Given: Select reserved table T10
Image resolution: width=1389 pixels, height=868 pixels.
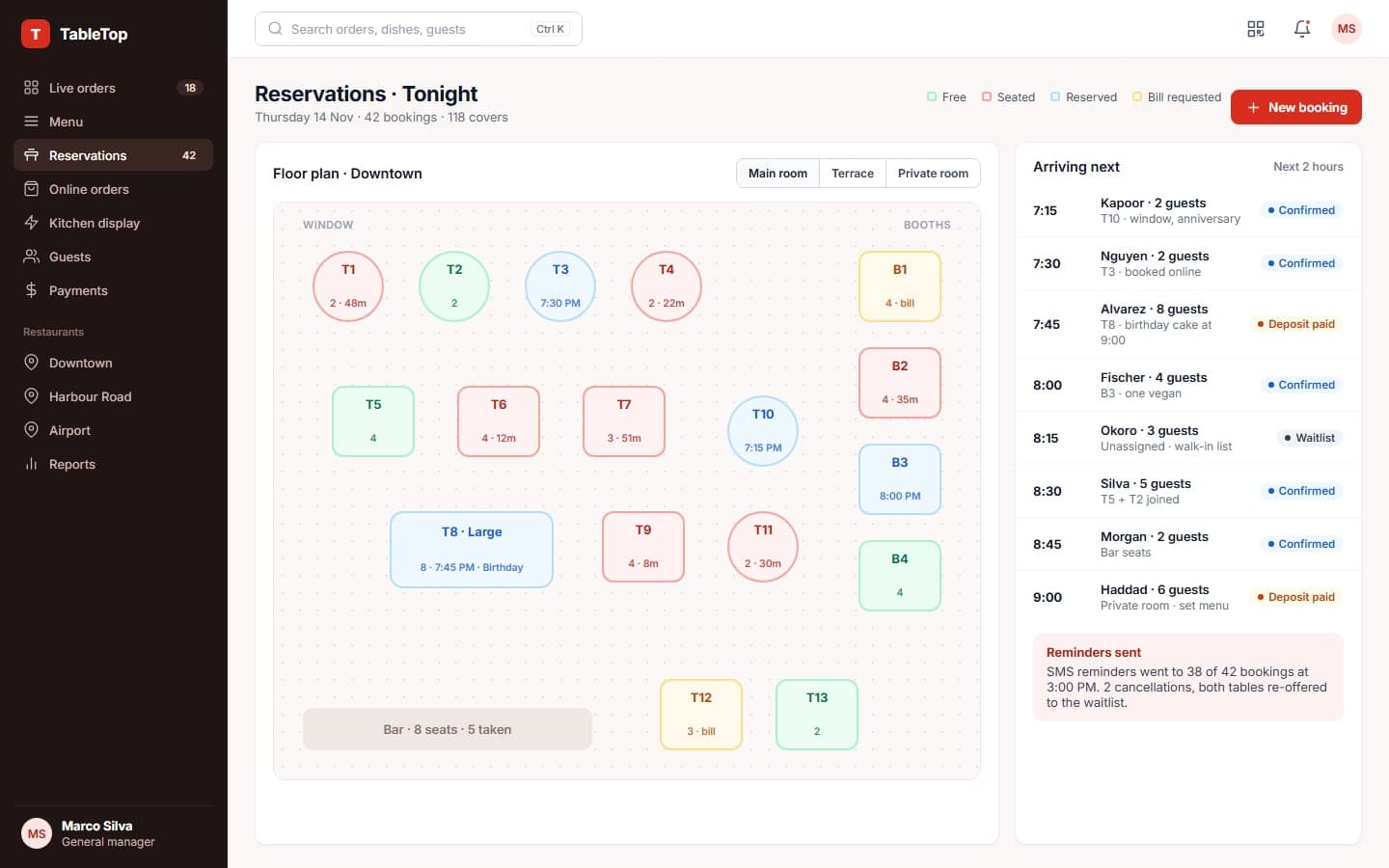Looking at the screenshot, I should 763,431.
